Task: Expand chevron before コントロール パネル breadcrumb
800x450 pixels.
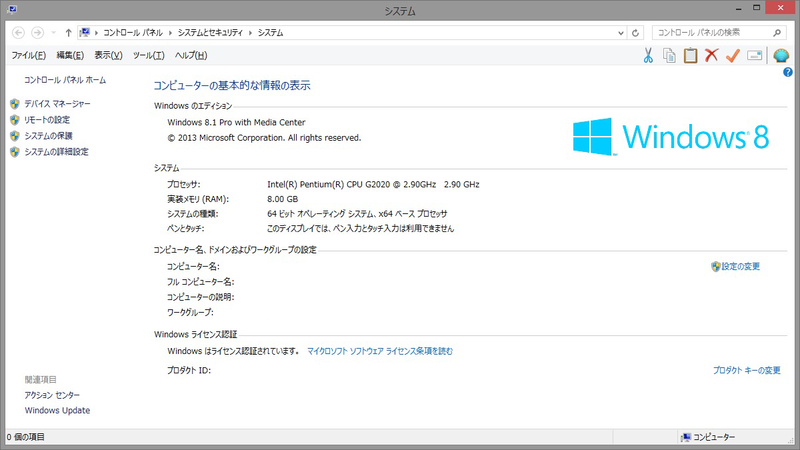Action: tap(96, 33)
